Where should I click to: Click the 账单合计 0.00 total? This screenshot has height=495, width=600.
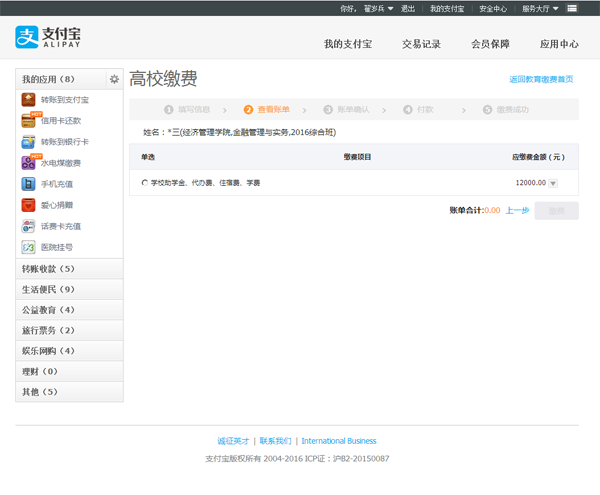coord(474,210)
